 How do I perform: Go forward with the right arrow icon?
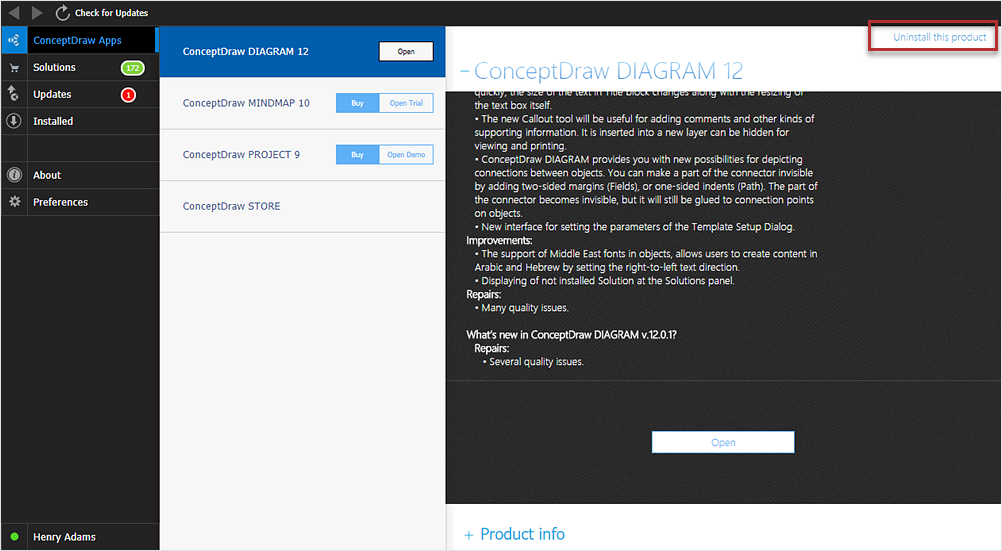[37, 12]
